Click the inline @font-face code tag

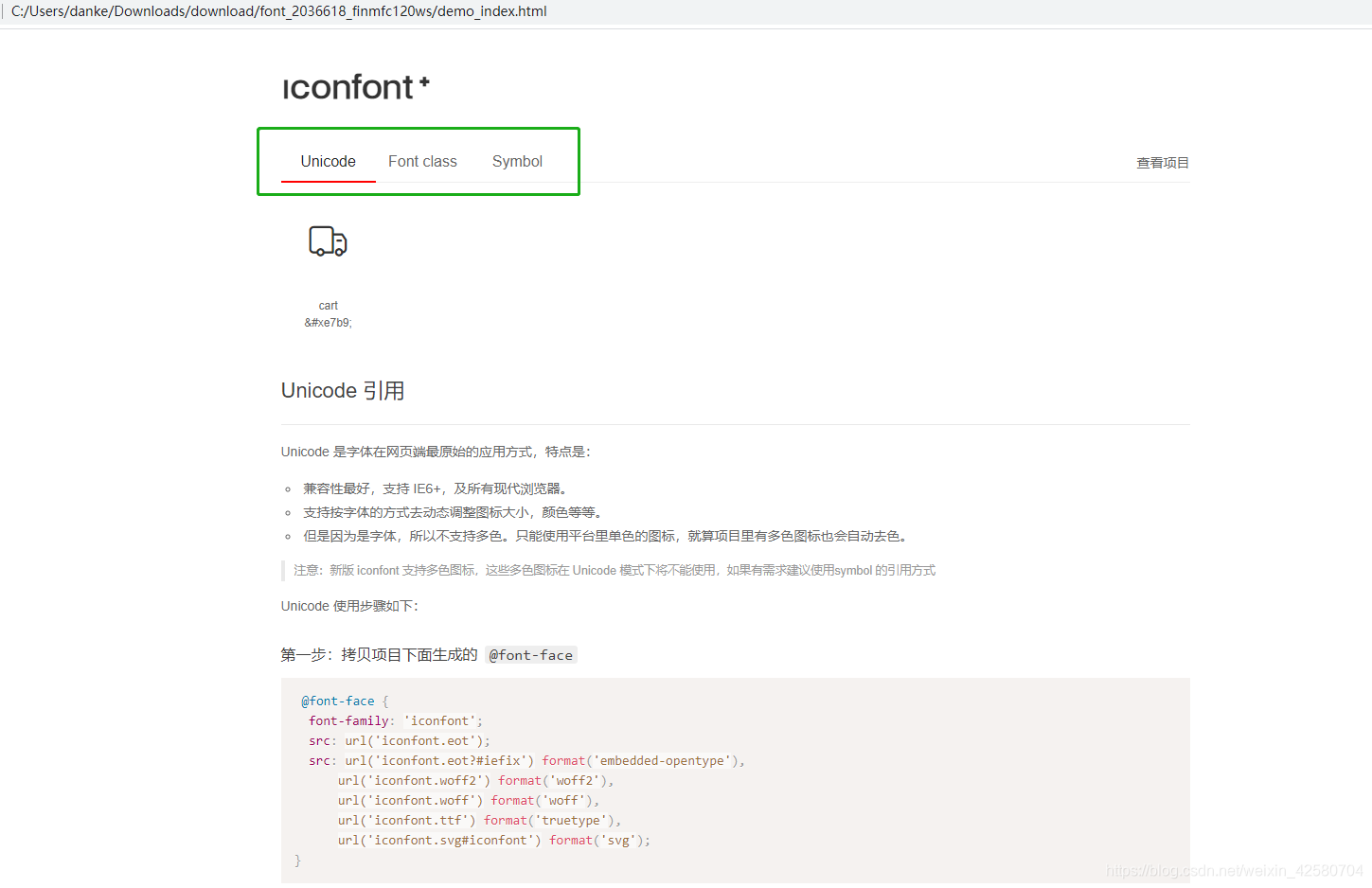[531, 655]
